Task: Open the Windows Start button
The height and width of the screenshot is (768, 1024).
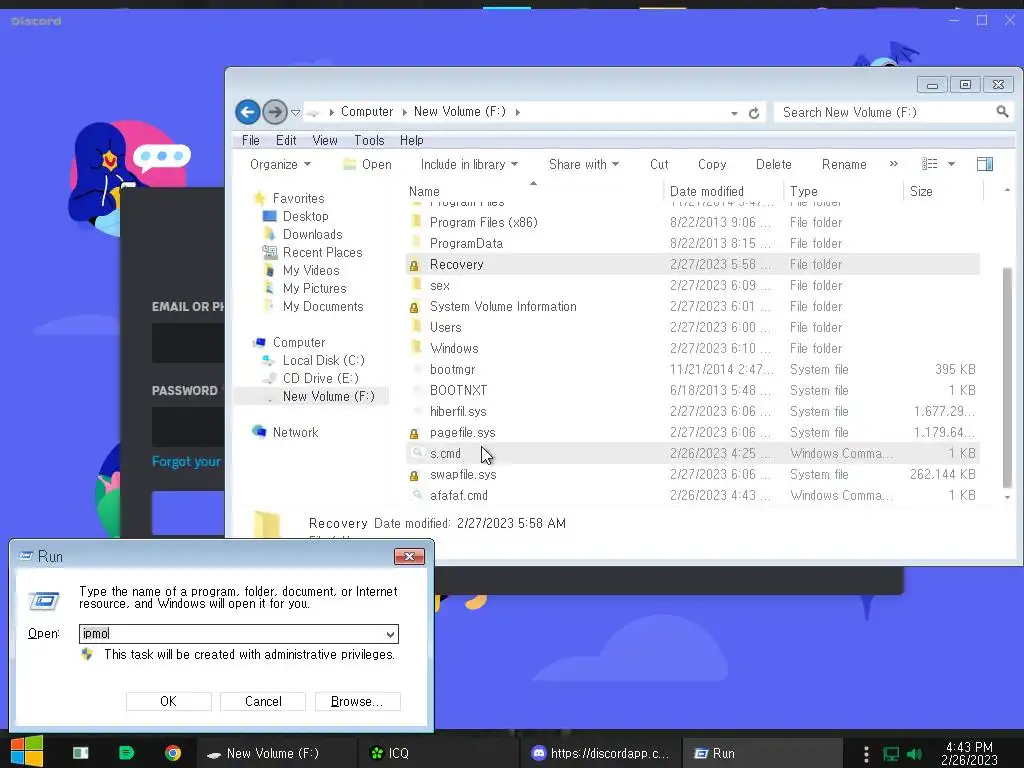Action: 27,752
